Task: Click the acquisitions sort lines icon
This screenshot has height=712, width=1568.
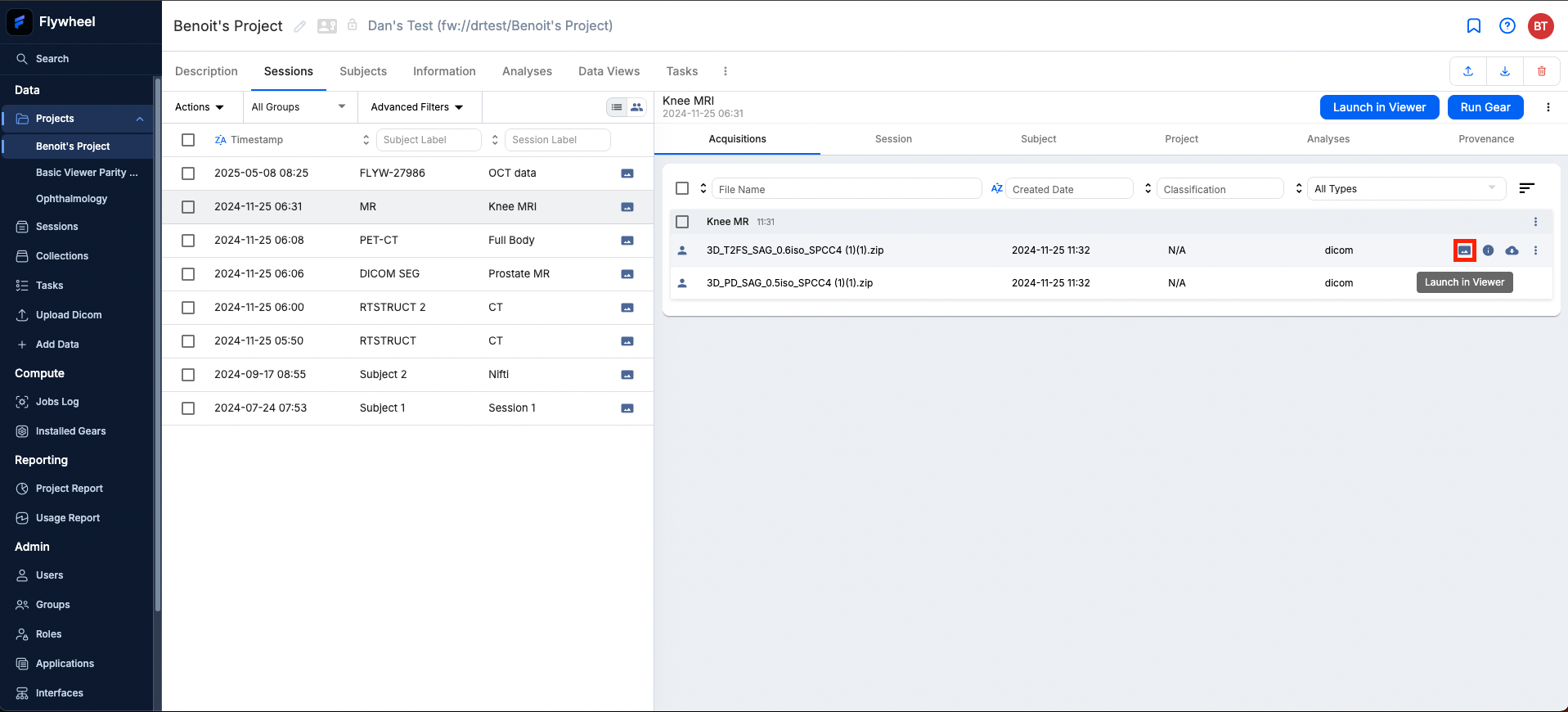Action: click(x=1526, y=188)
